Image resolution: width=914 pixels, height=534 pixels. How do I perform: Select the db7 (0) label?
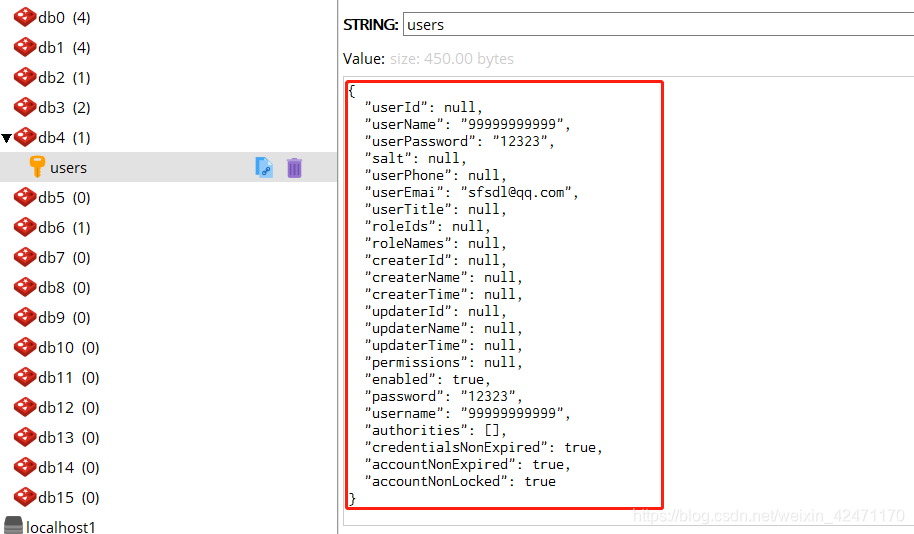coord(64,258)
